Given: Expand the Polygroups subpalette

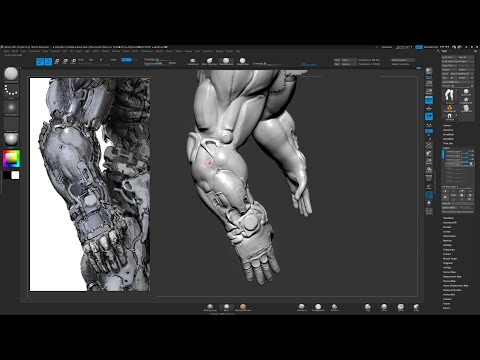Looking at the screenshot, I should (449, 250).
